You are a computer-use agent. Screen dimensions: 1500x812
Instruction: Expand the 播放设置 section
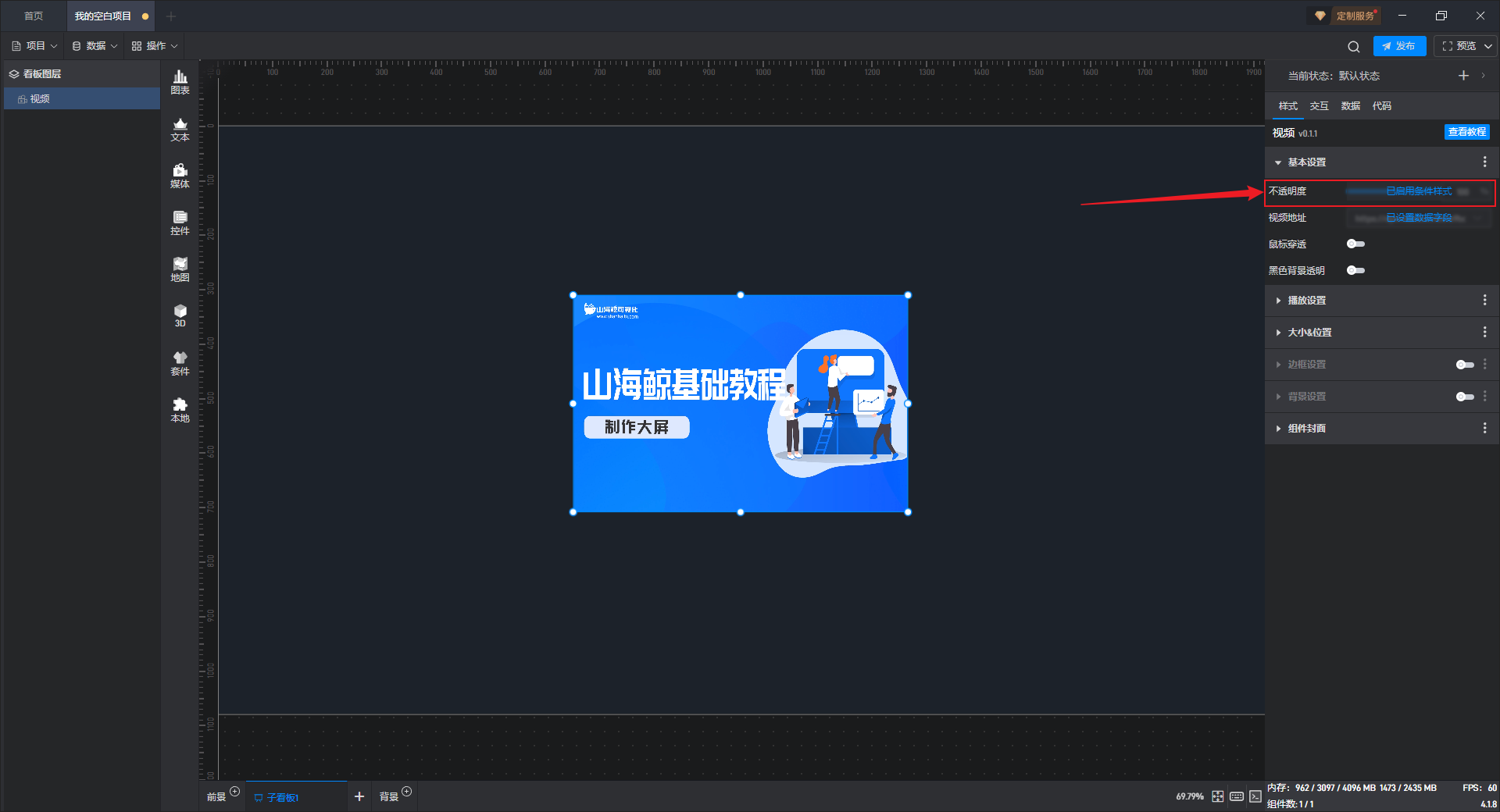click(x=1278, y=301)
